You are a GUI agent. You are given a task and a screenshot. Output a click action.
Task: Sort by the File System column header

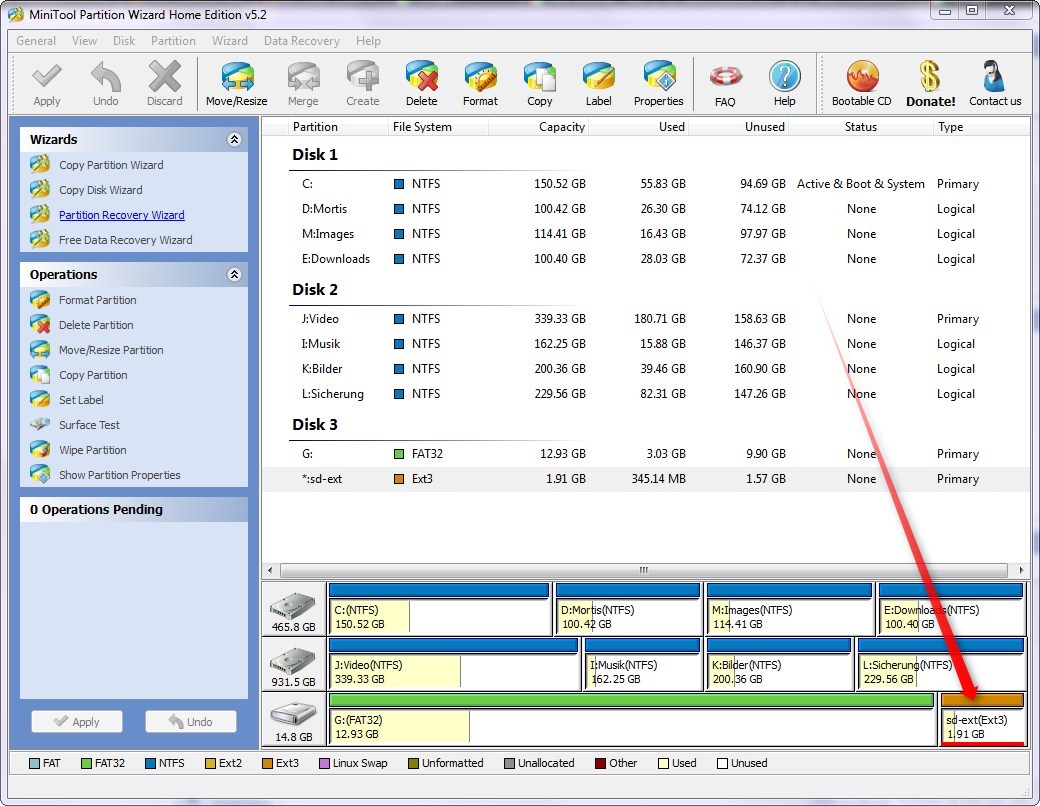438,127
